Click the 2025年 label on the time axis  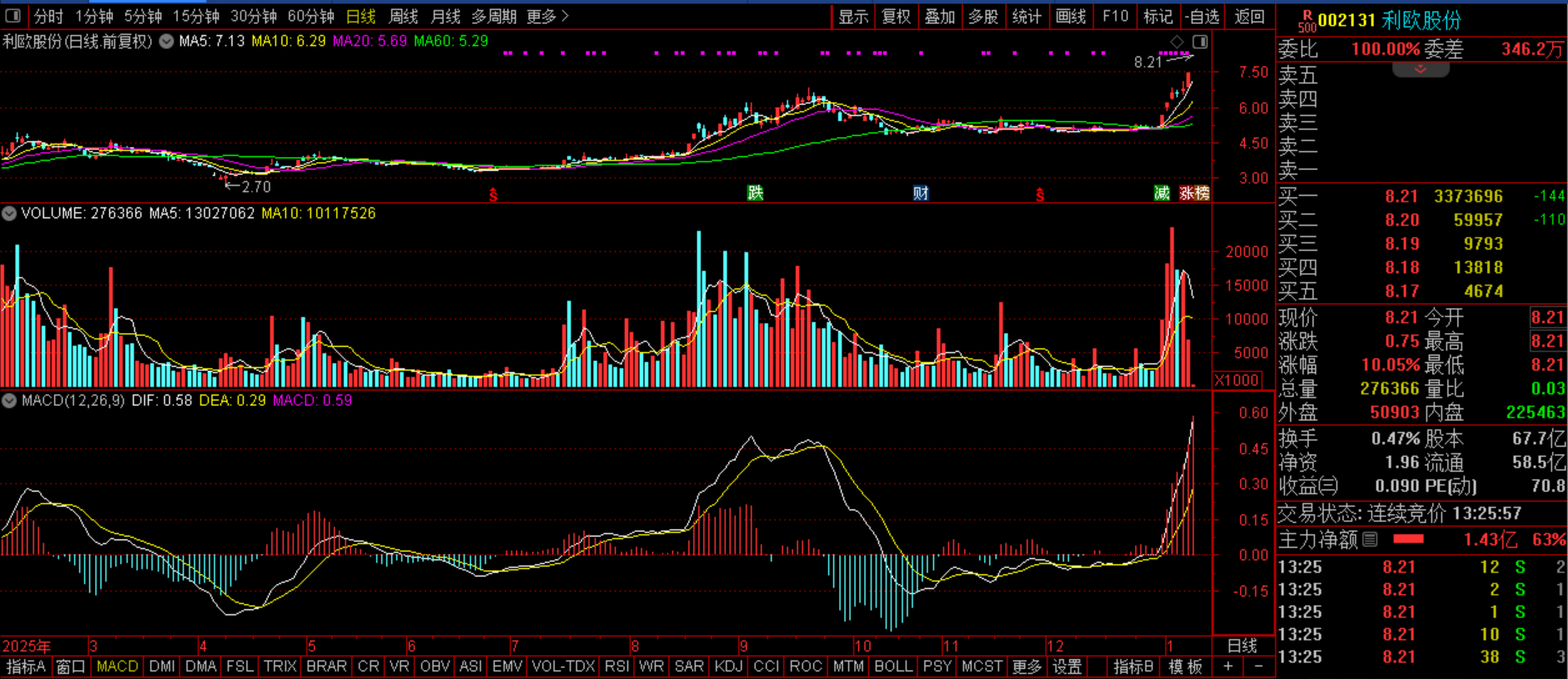(27, 646)
